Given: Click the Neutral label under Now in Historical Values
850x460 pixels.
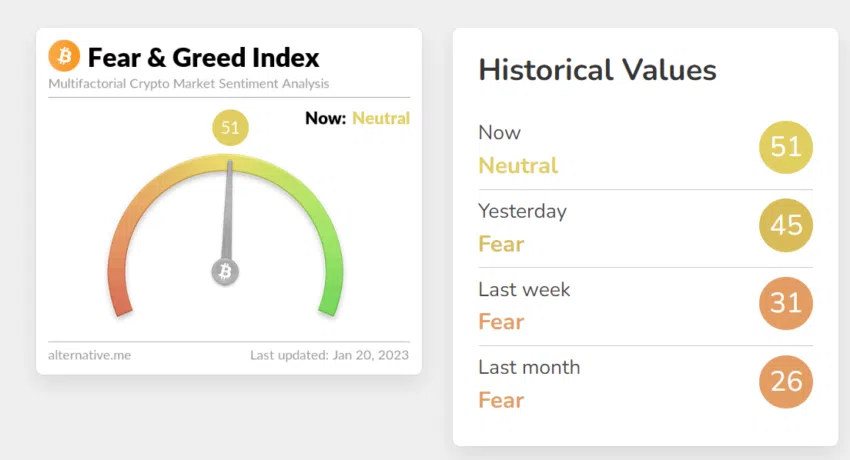Looking at the screenshot, I should pos(518,166).
